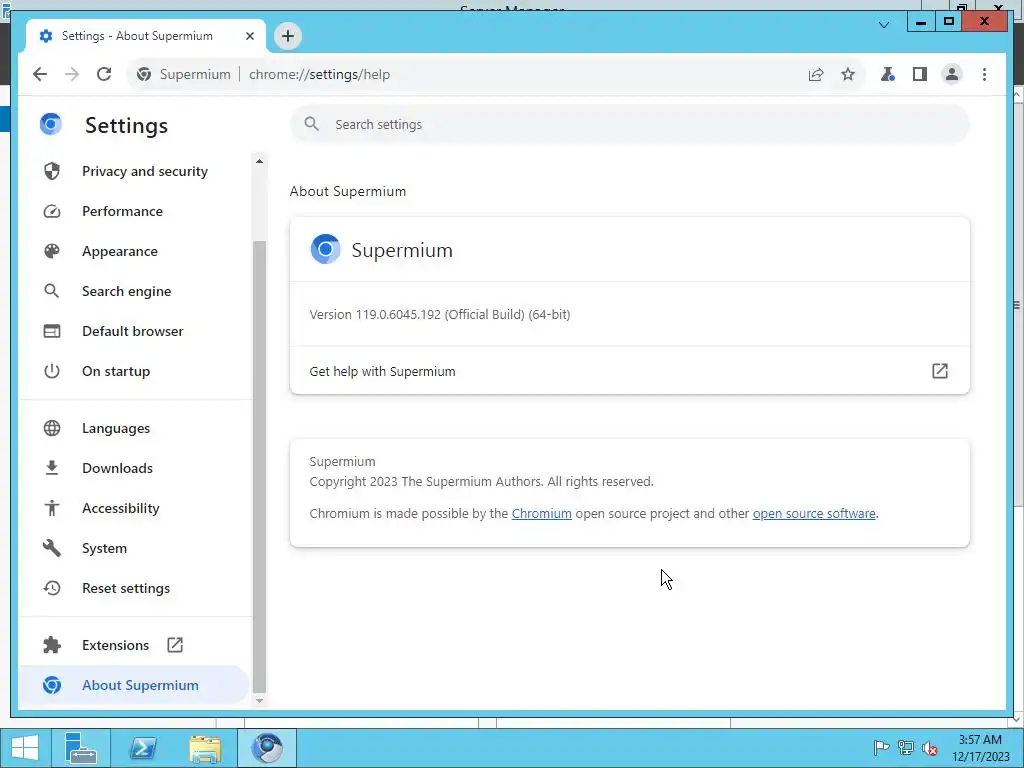Click the Reset settings clock icon
The image size is (1024, 768).
point(52,588)
